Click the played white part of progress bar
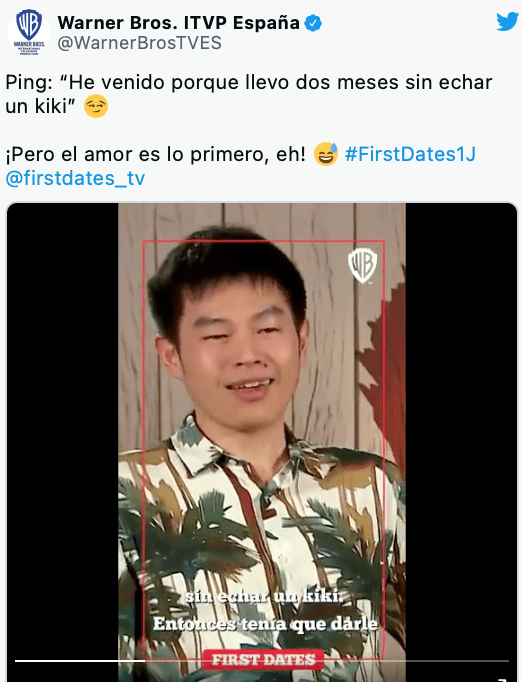522x682 pixels. pyautogui.click(x=80, y=661)
